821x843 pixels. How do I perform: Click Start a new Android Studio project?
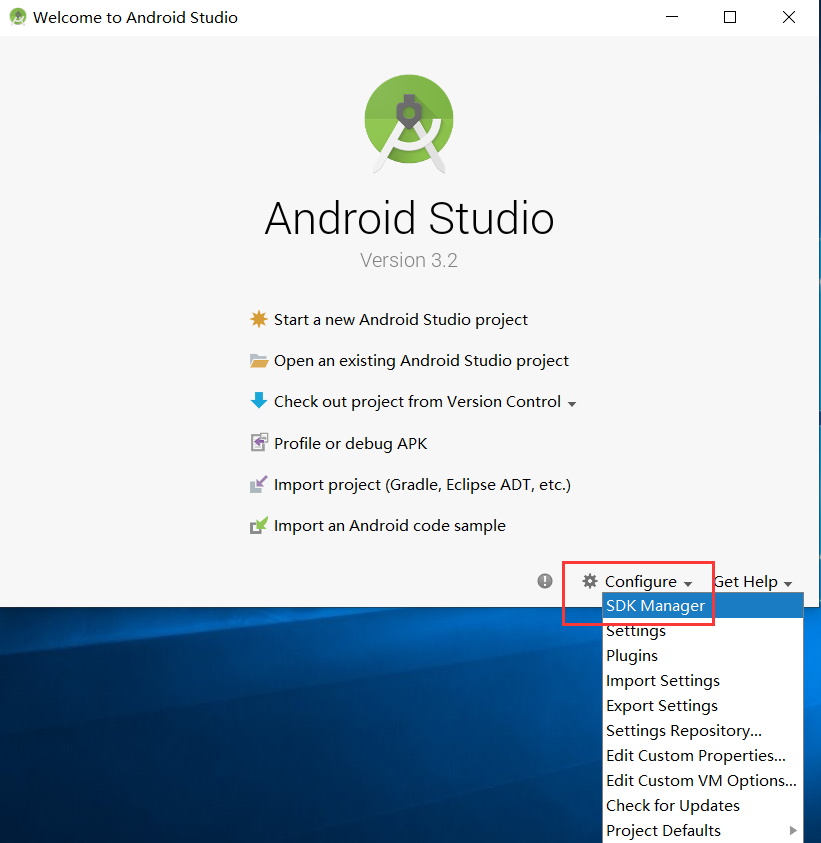(x=400, y=319)
